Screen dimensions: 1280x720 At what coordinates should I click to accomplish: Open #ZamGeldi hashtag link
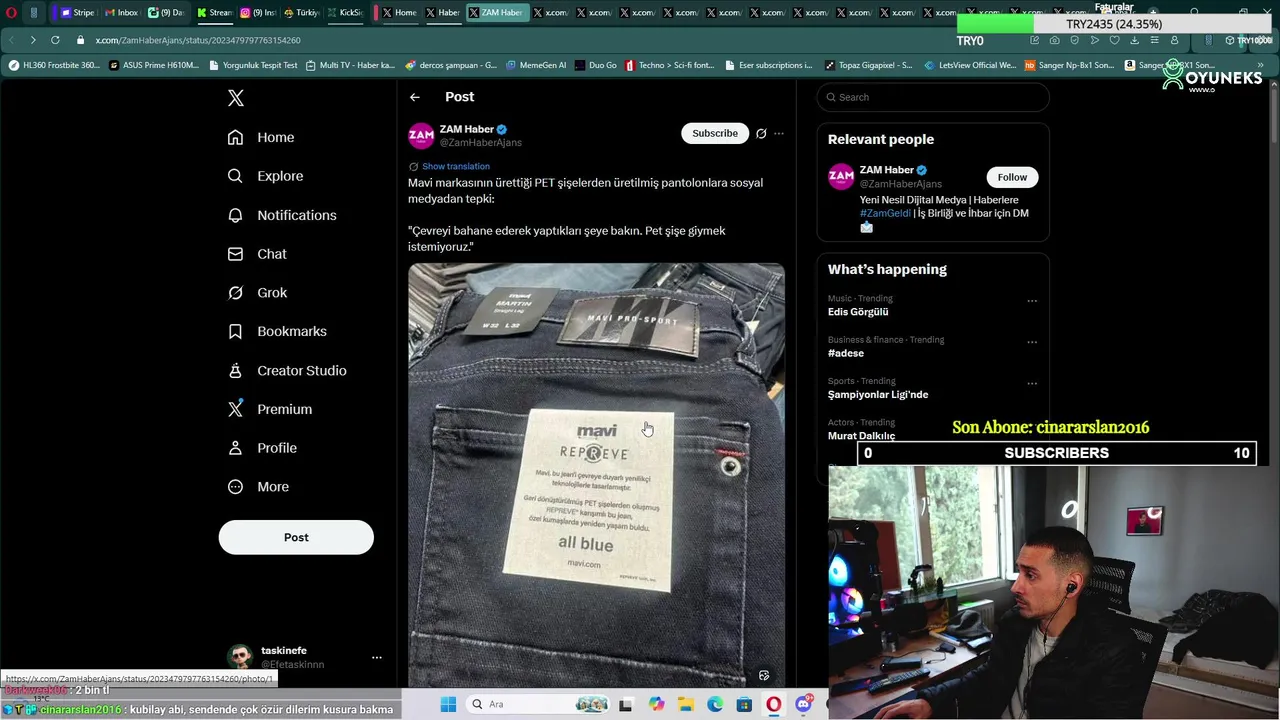885,213
